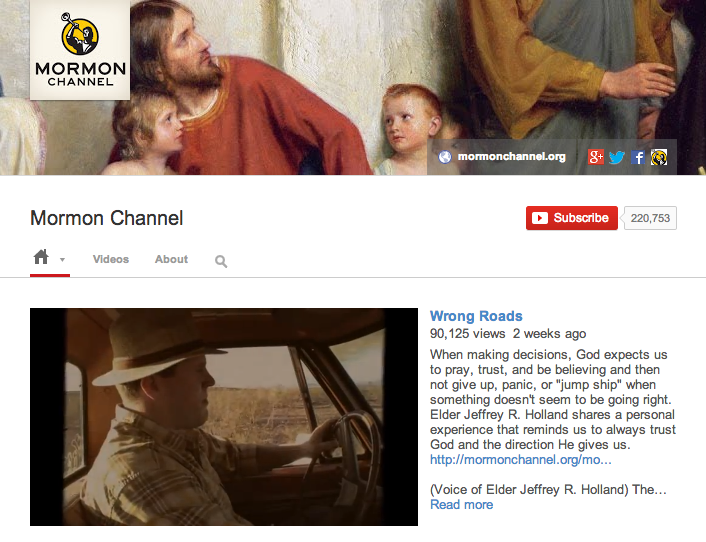Screen dimensions: 706x542
Task: Go to the channel Home icon tab
Action: click(x=41, y=258)
